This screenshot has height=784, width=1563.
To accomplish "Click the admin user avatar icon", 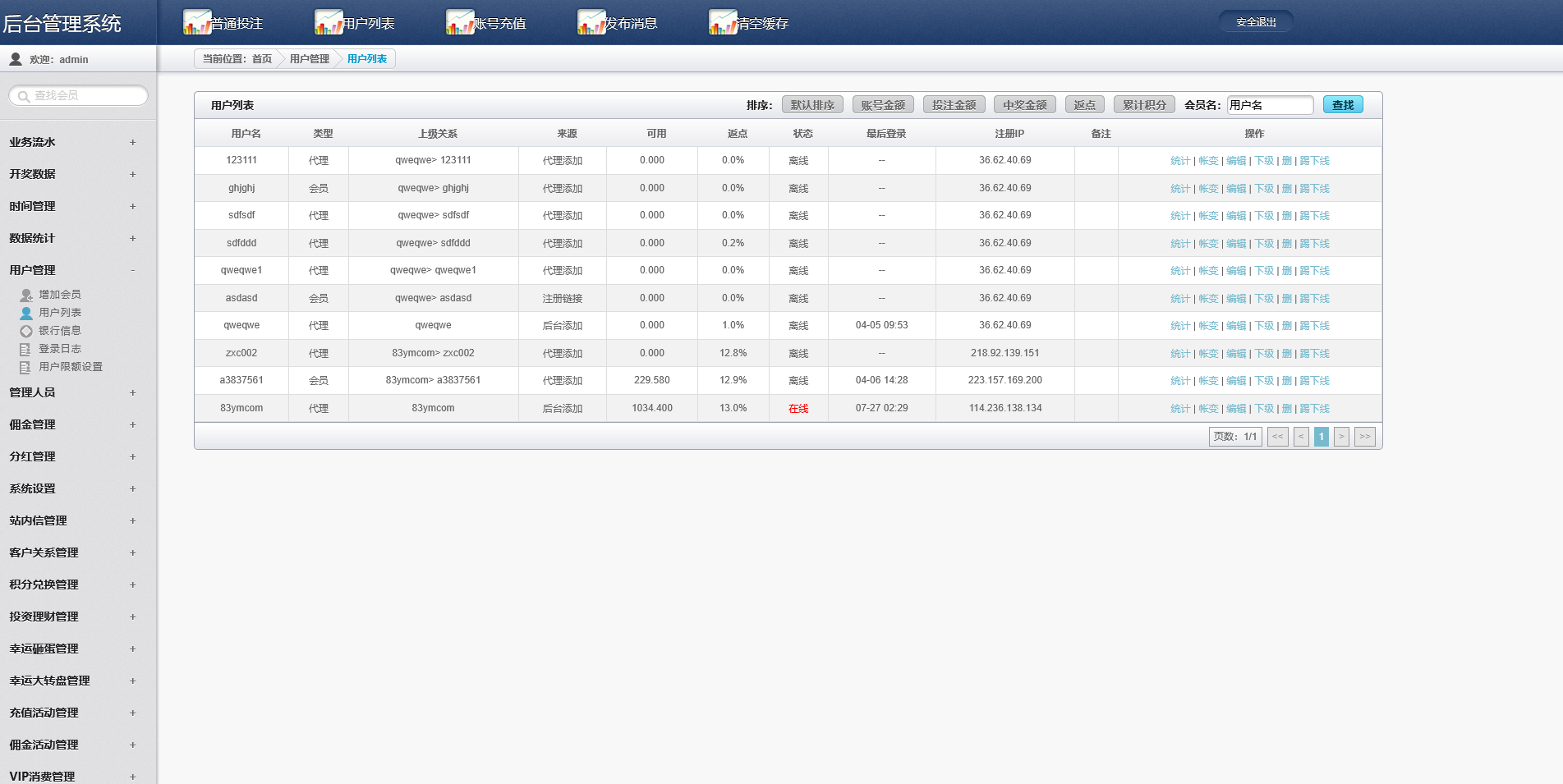I will coord(16,59).
